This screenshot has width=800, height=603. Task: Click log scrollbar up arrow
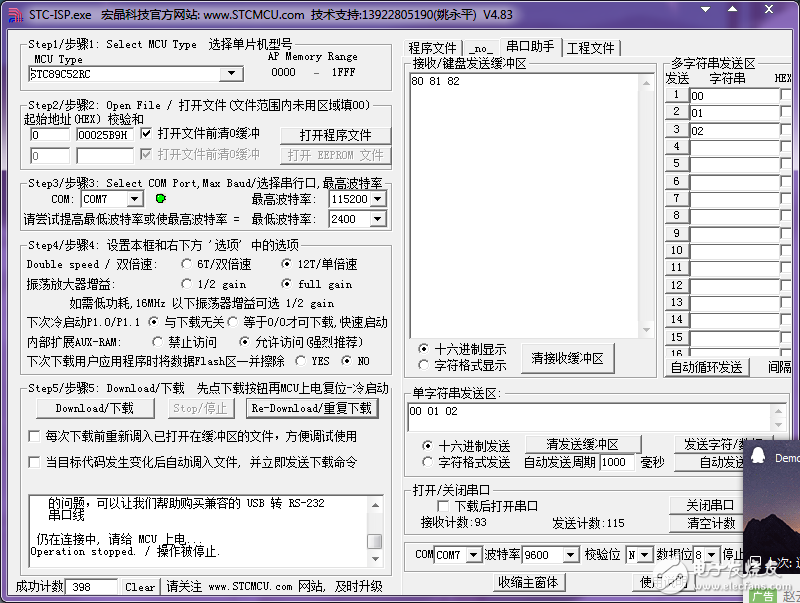click(x=375, y=505)
